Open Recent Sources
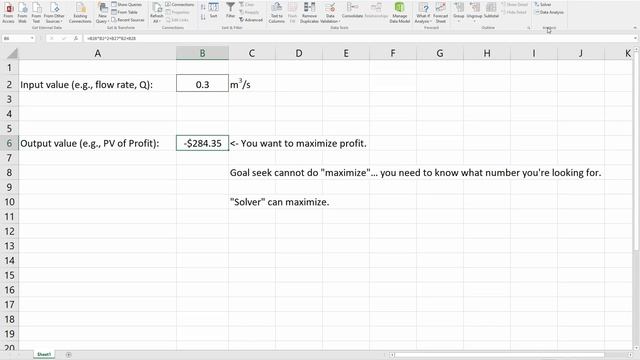 [128, 20]
